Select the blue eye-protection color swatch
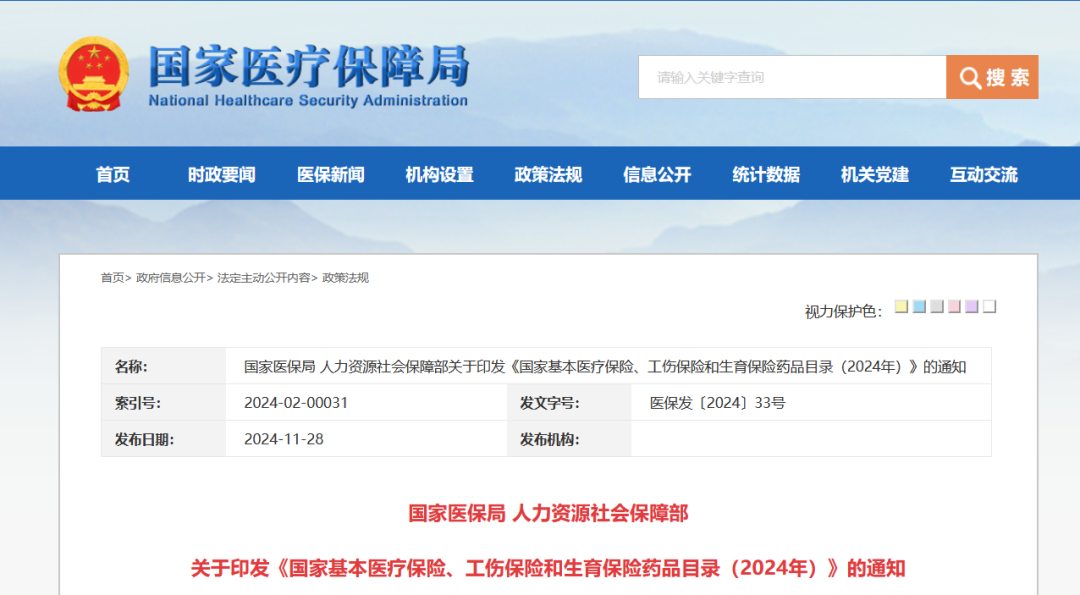Image resolution: width=1080 pixels, height=595 pixels. [919, 306]
